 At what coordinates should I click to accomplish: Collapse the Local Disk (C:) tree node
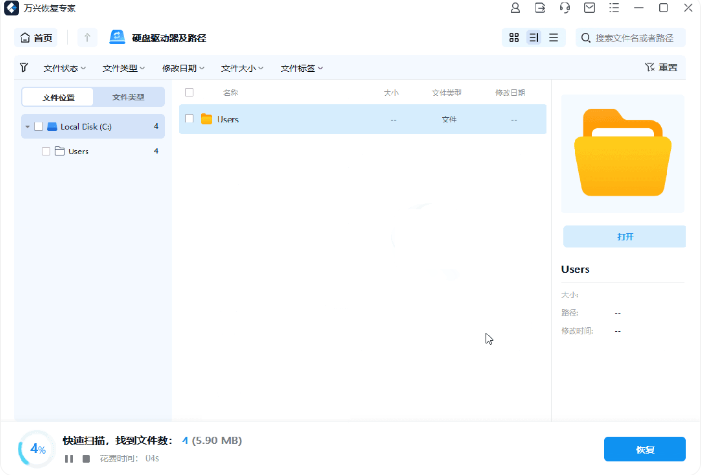[27, 127]
